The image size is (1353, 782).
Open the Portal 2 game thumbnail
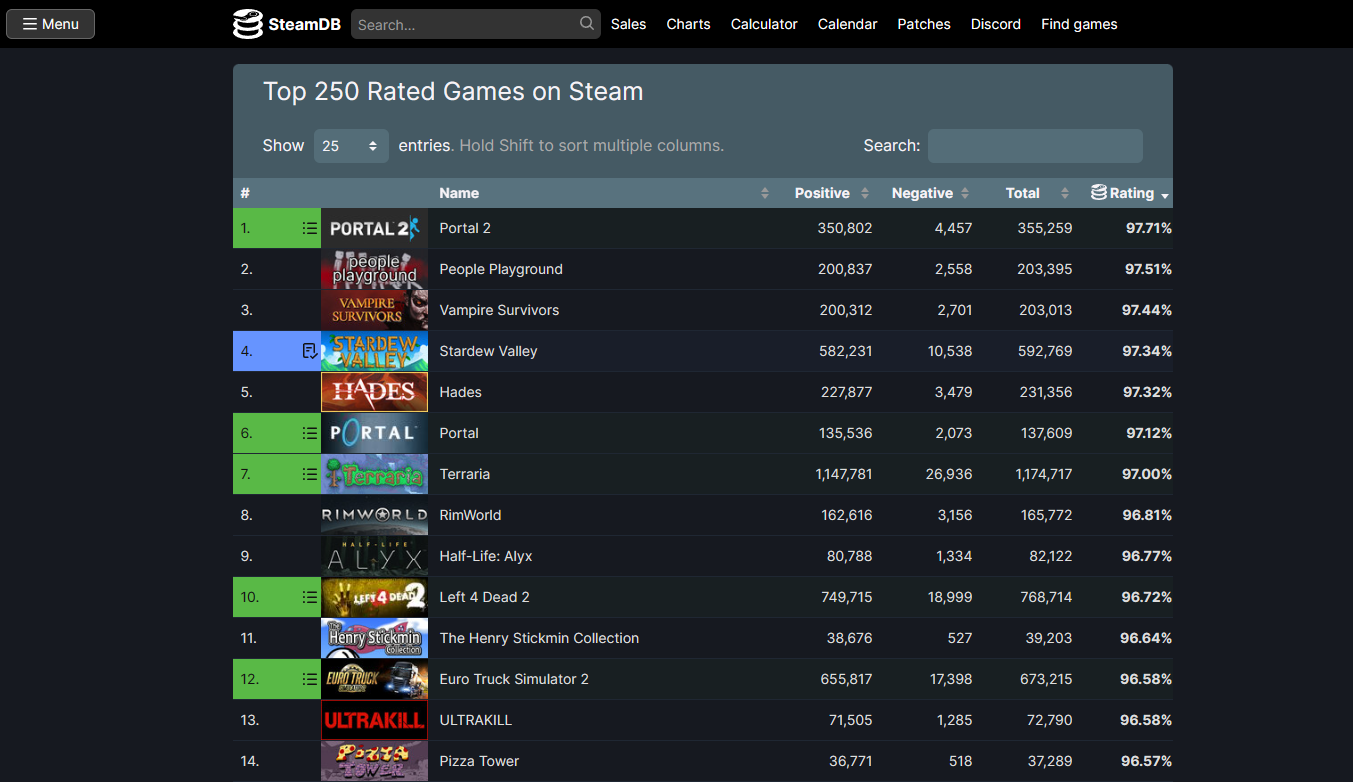[374, 228]
